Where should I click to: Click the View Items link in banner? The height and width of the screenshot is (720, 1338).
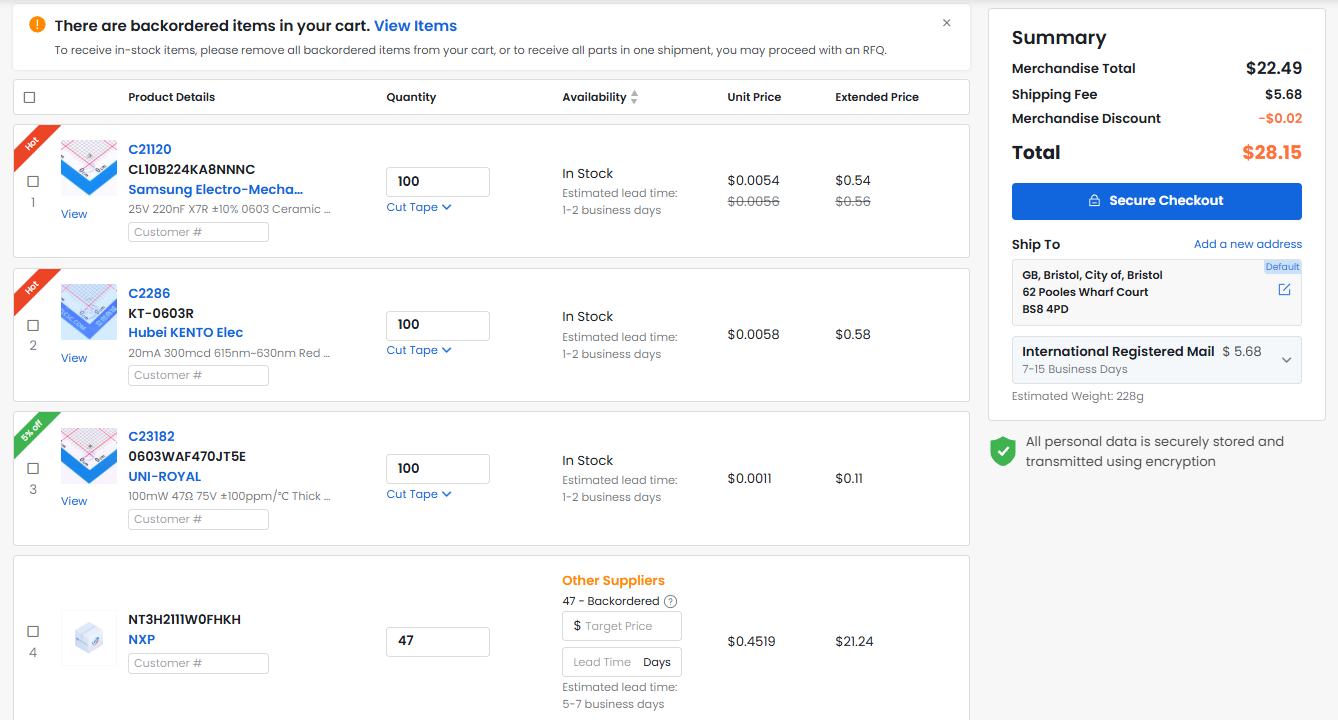(415, 26)
